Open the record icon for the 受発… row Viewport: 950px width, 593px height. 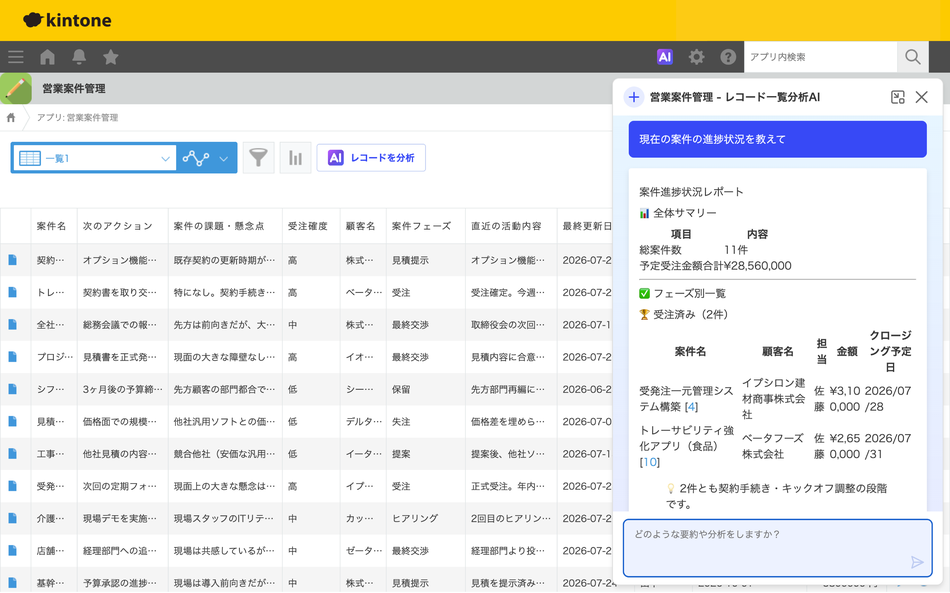point(12,486)
